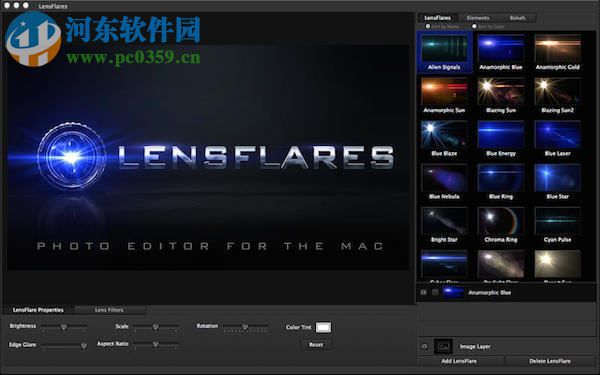Enable the Sort by Name radio option
Screen dimensions: 600x375
[428, 26]
